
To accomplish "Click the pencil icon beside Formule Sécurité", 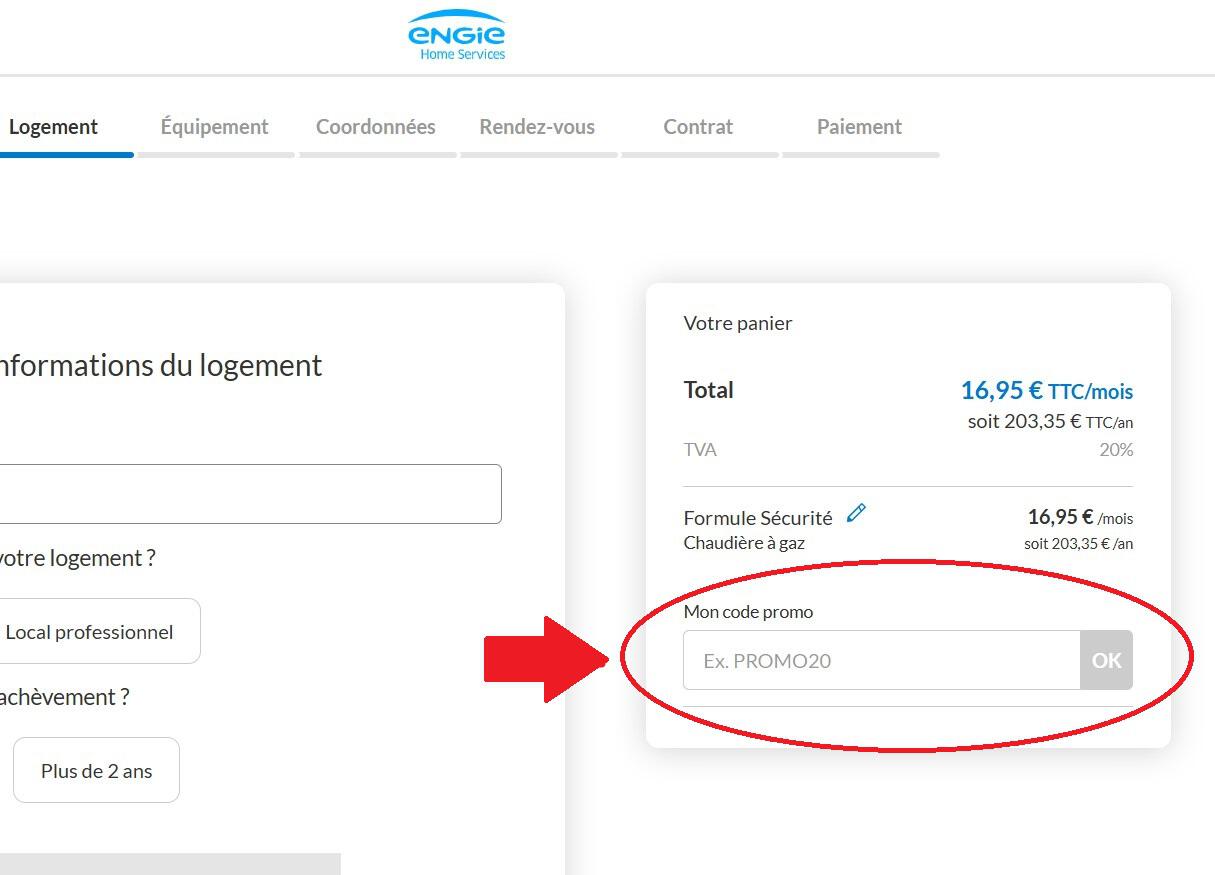I will (x=857, y=512).
